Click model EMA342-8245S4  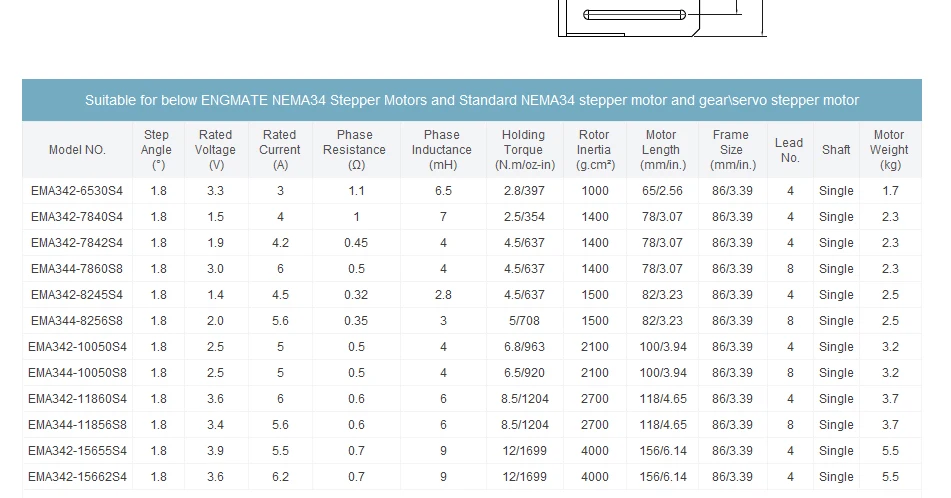(77, 295)
